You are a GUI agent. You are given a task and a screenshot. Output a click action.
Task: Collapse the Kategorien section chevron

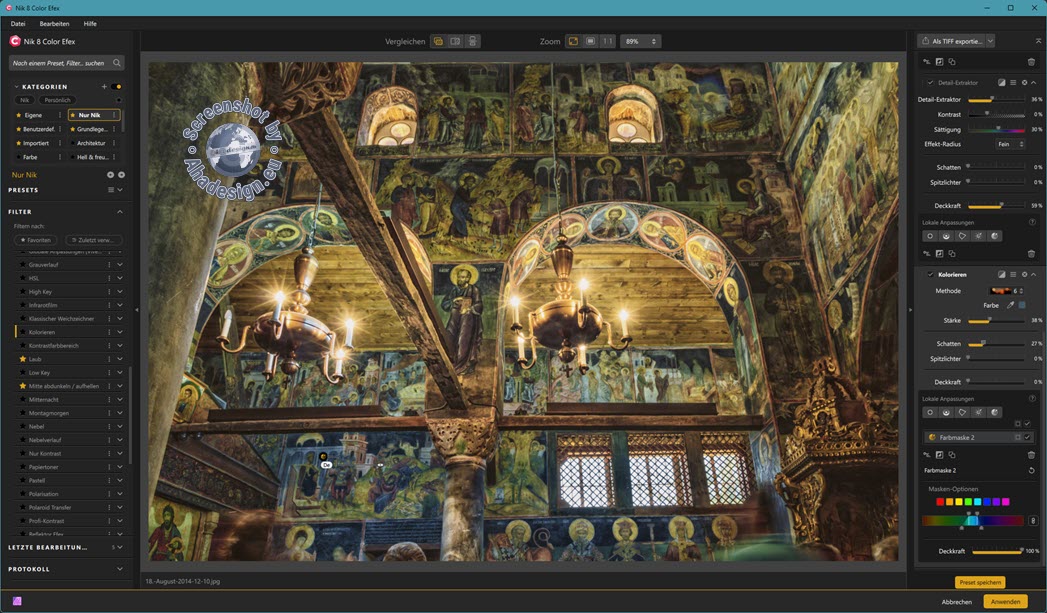tap(16, 87)
